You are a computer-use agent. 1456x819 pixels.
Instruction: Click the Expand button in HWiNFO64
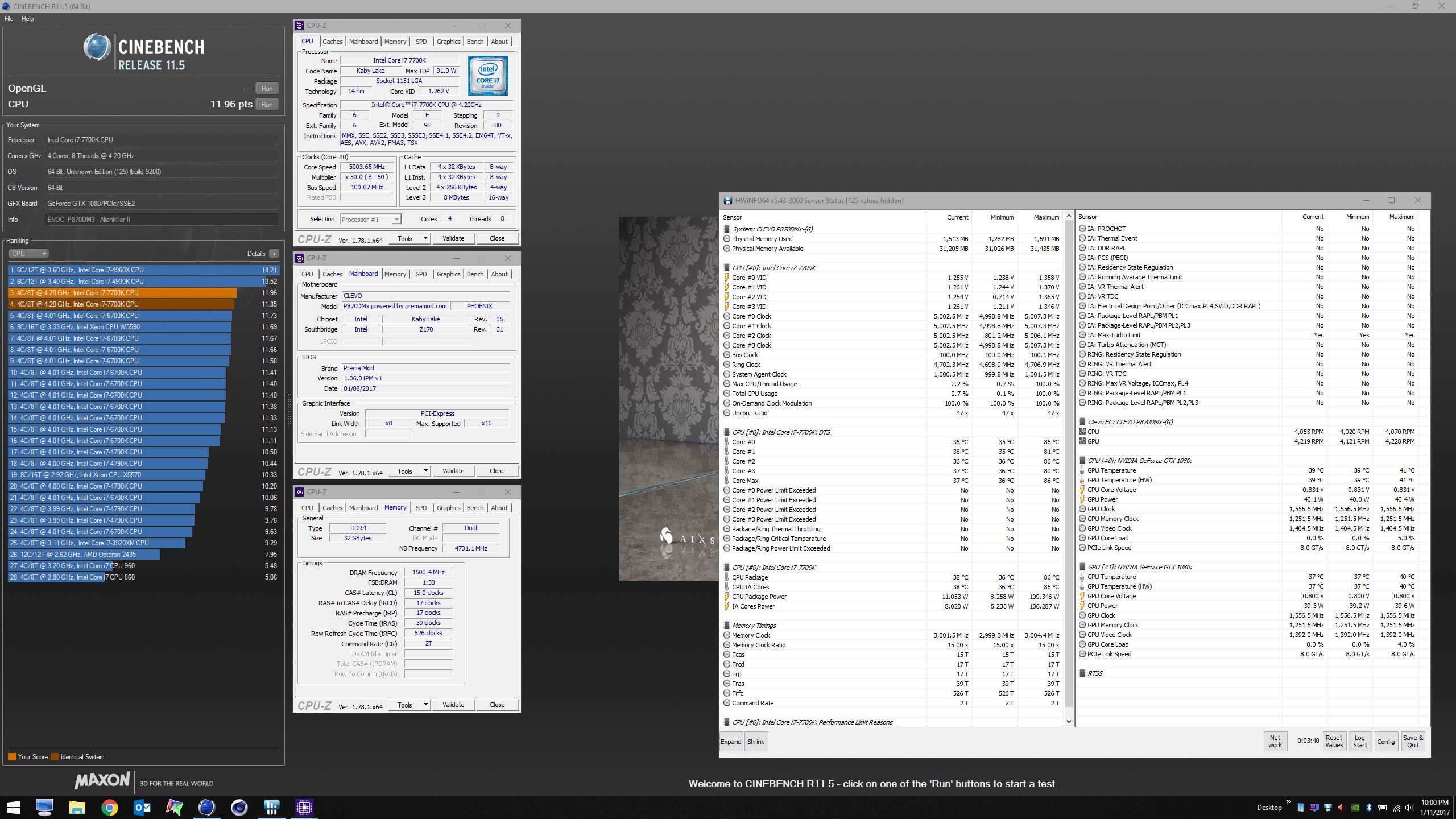pyautogui.click(x=731, y=742)
